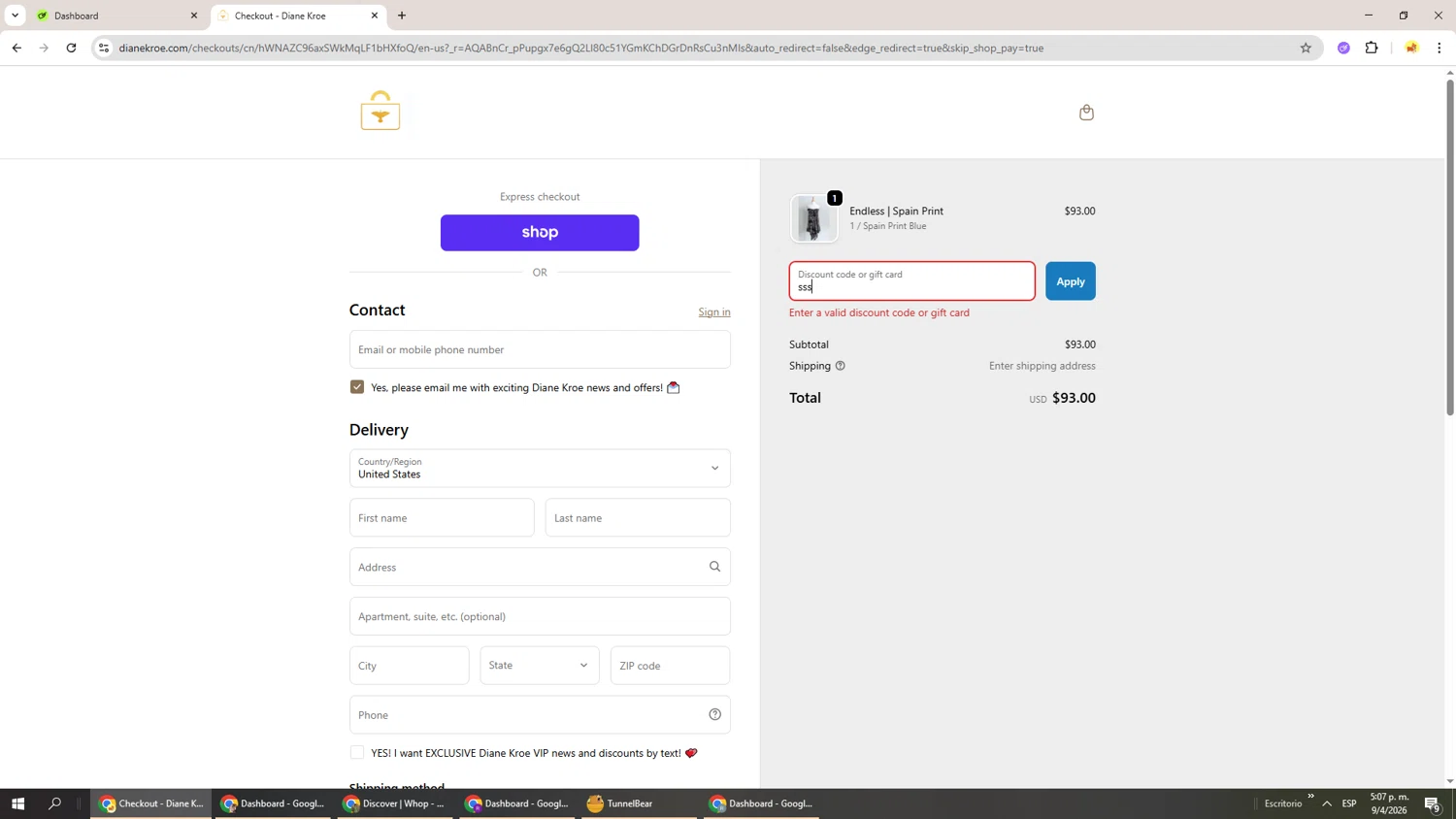
Task: Click the City field
Action: tap(410, 666)
